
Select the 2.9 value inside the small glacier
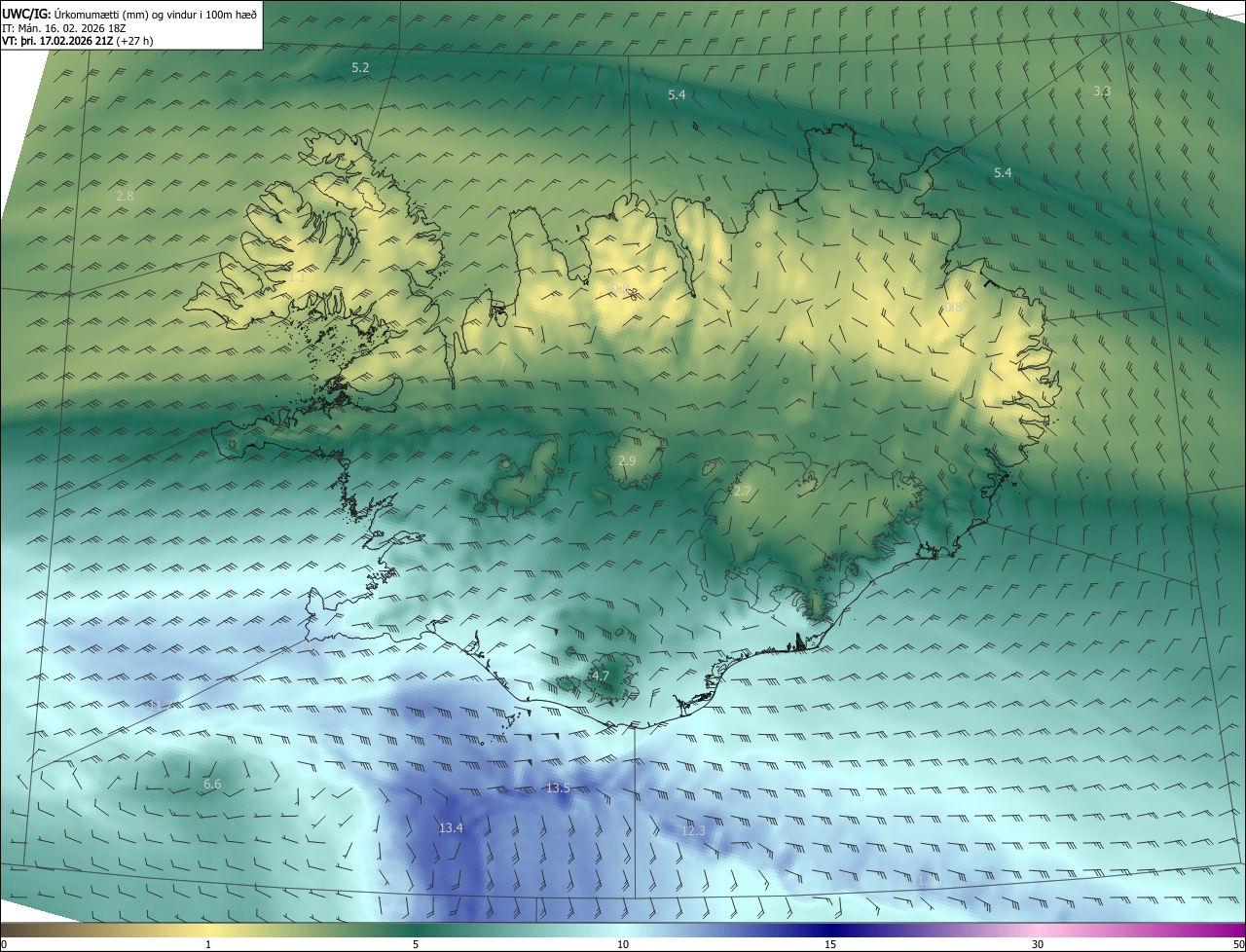click(627, 460)
